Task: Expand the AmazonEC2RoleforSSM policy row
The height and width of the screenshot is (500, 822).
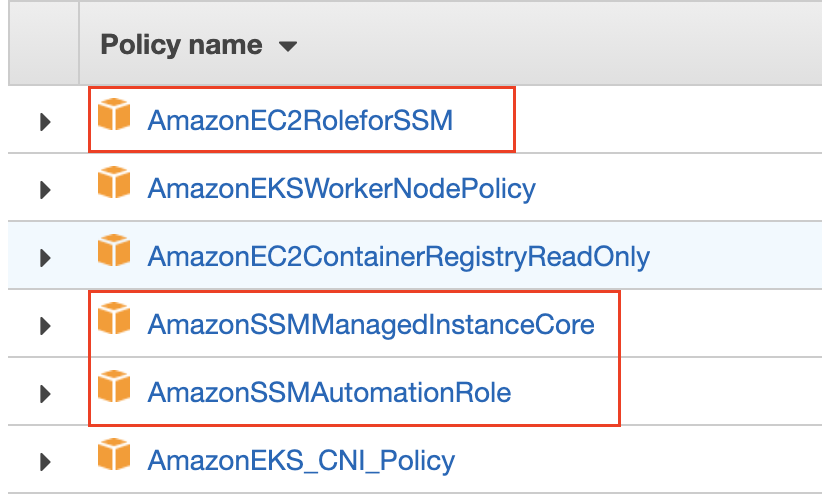Action: click(x=44, y=122)
